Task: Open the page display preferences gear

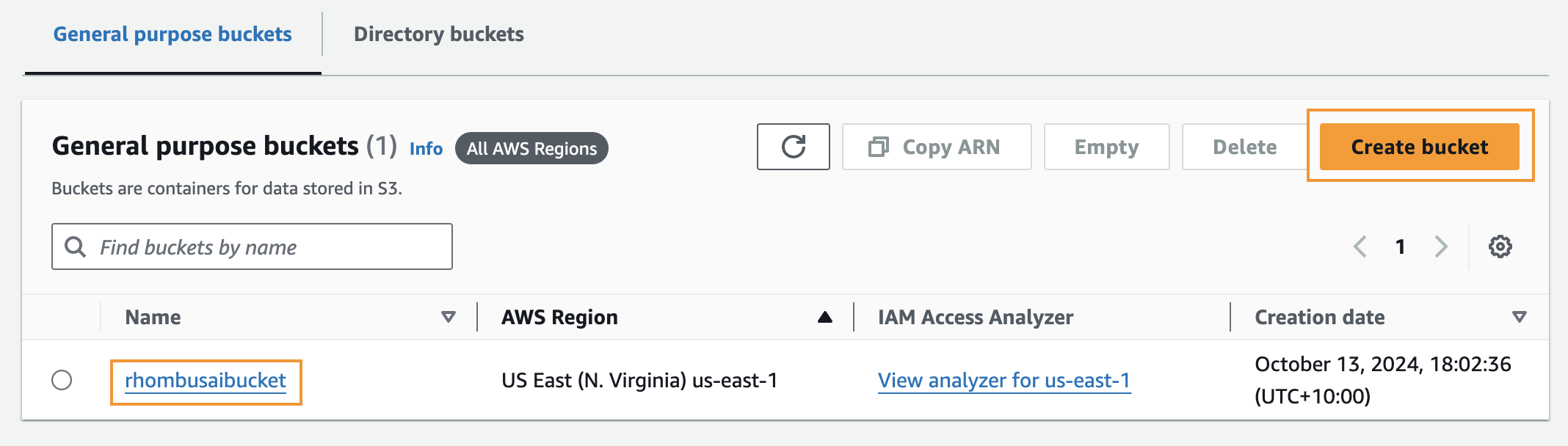Action: pyautogui.click(x=1499, y=246)
